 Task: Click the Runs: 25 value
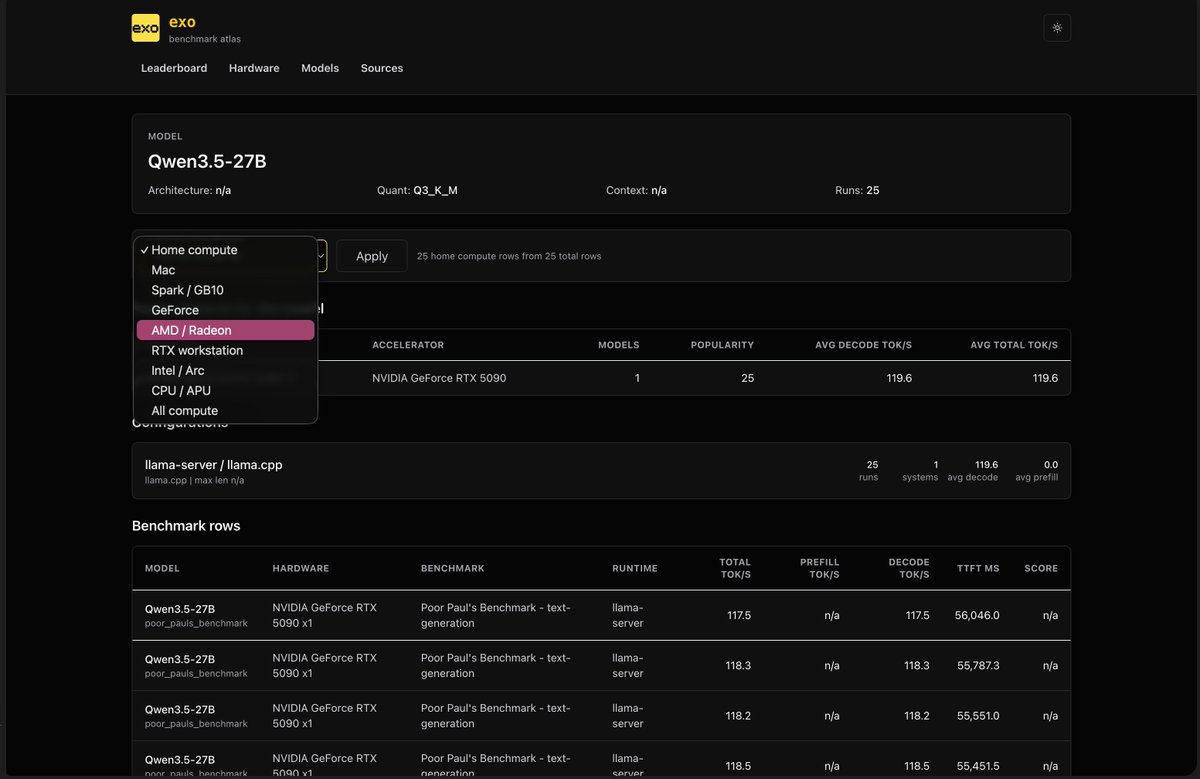point(858,190)
